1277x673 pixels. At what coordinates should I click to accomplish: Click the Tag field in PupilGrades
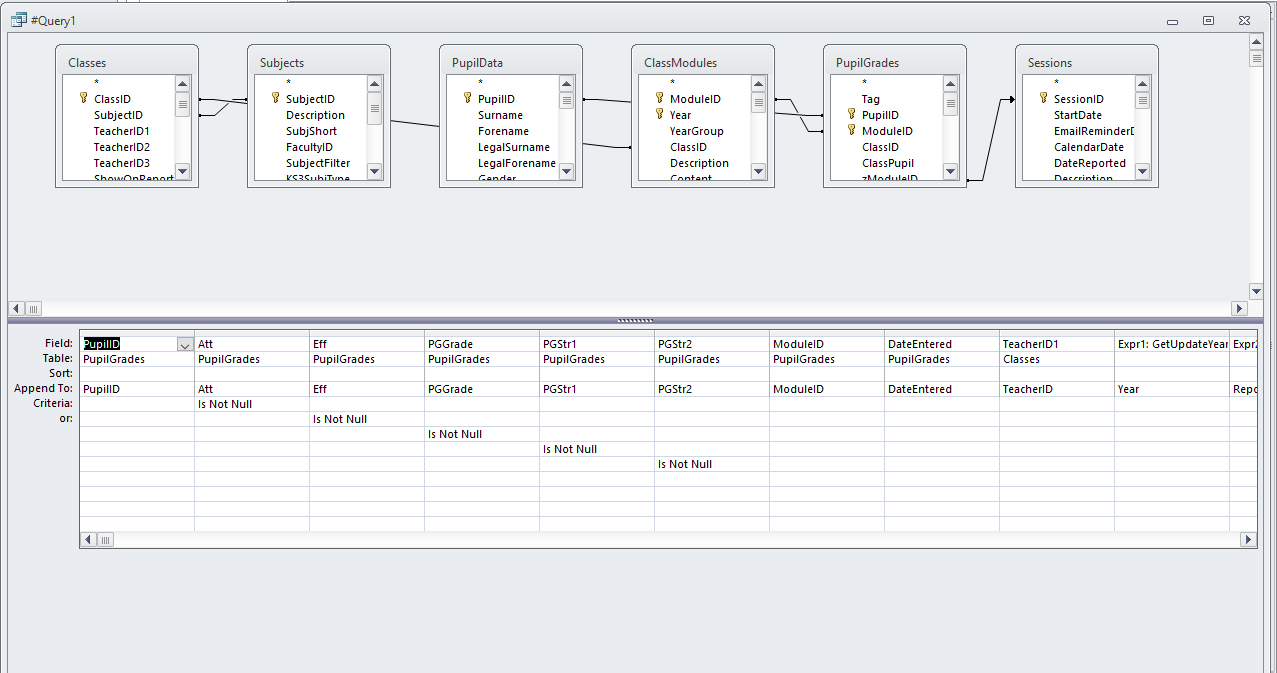(871, 99)
